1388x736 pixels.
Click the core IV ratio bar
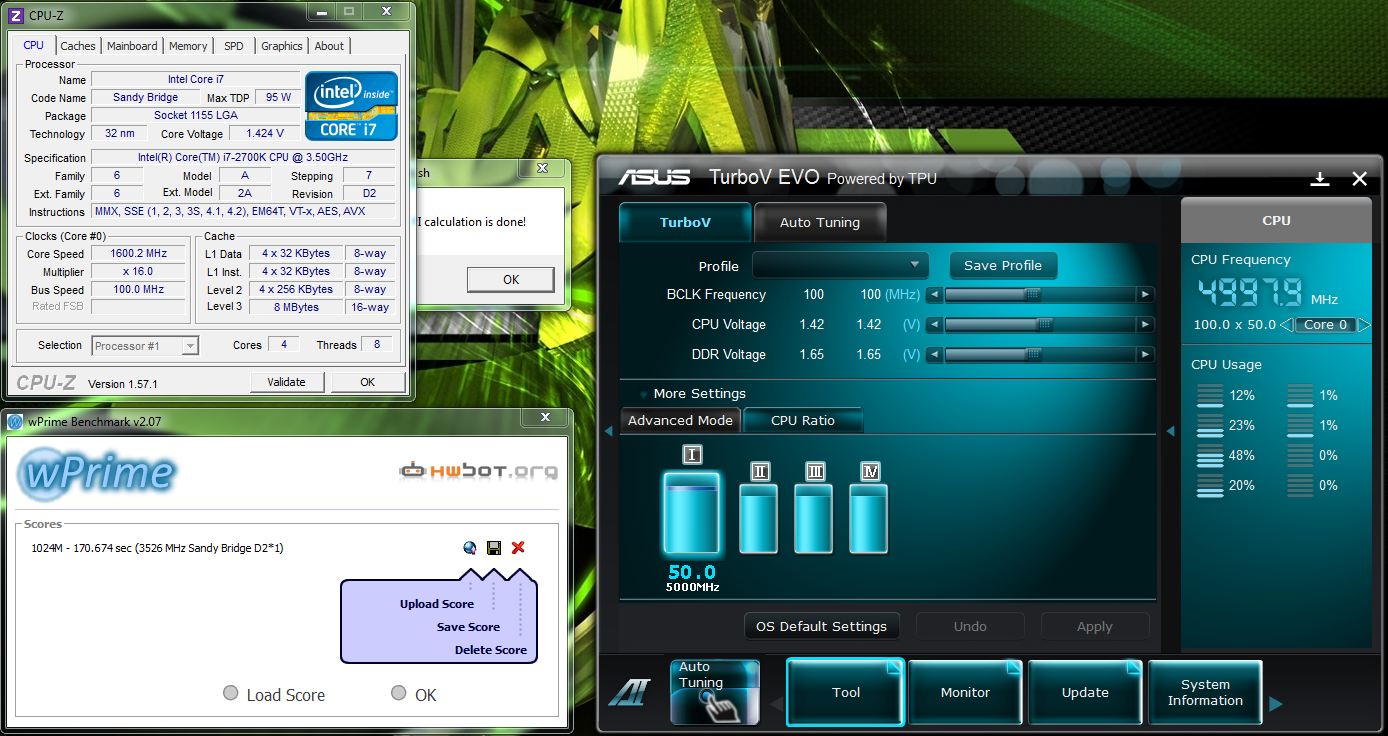click(x=869, y=518)
